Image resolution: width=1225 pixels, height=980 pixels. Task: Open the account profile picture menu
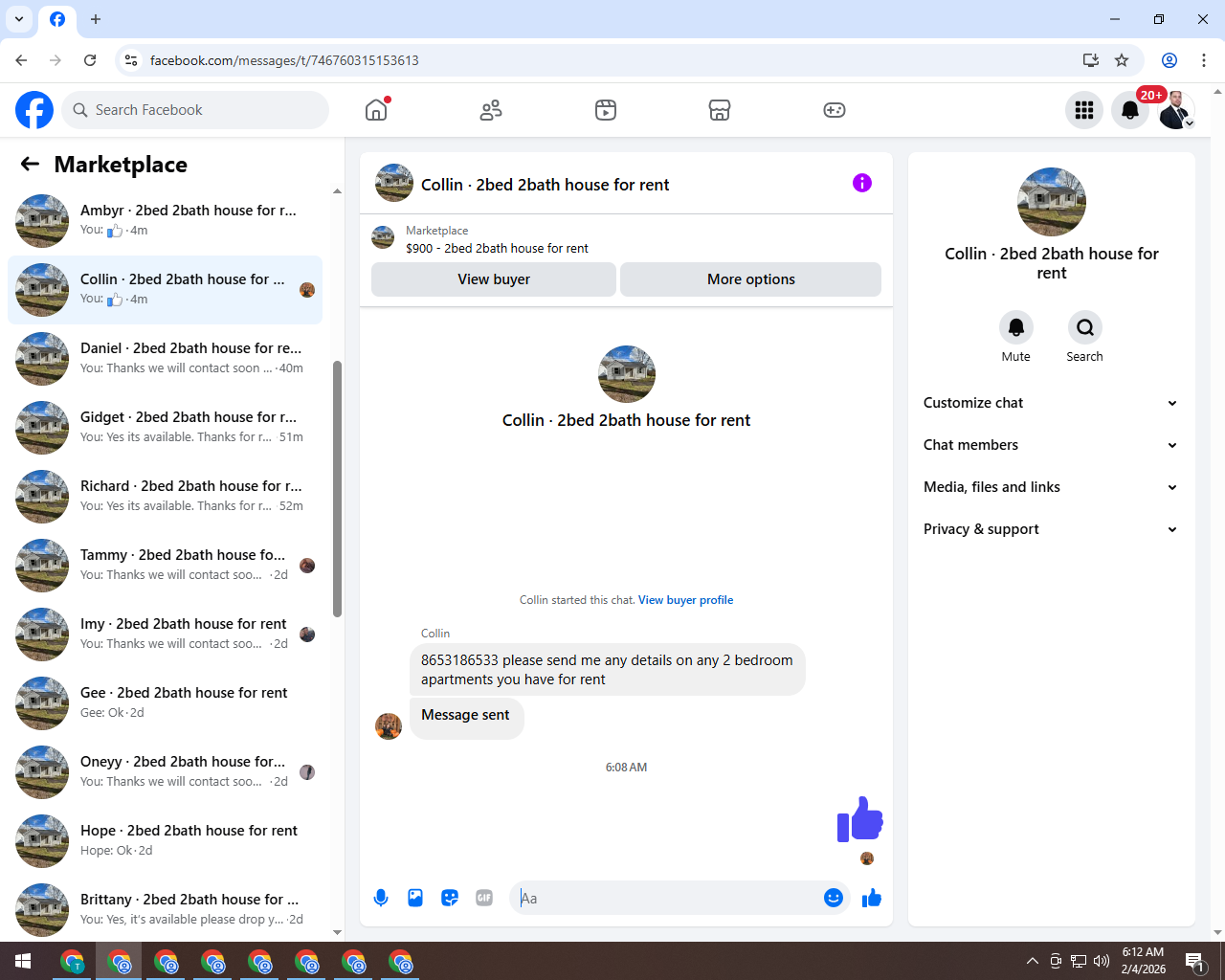click(x=1176, y=110)
